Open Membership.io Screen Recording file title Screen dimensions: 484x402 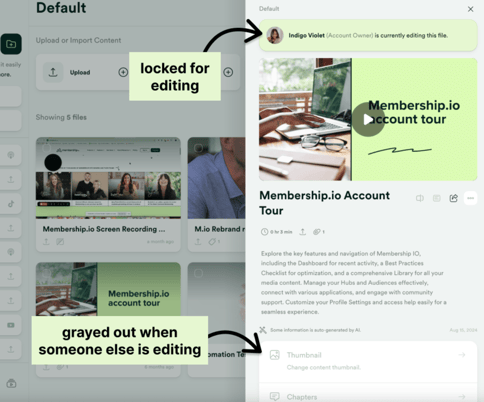pyautogui.click(x=104, y=229)
